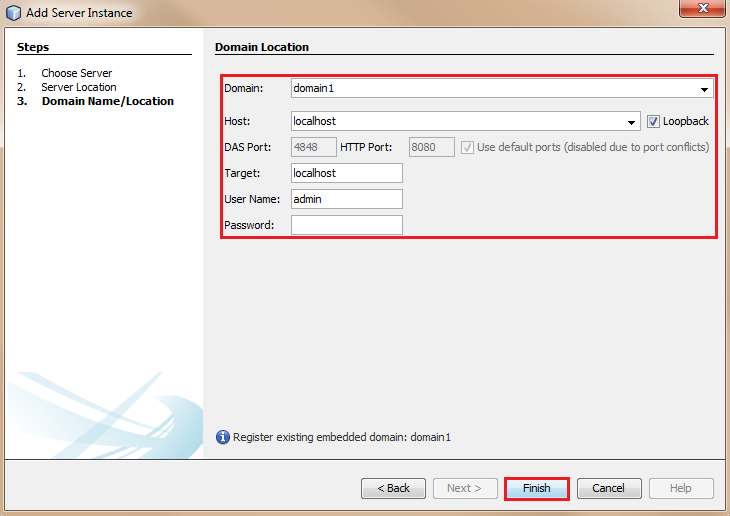This screenshot has width=730, height=516.
Task: Click the Add Server Instance cube icon
Action: [x=14, y=13]
